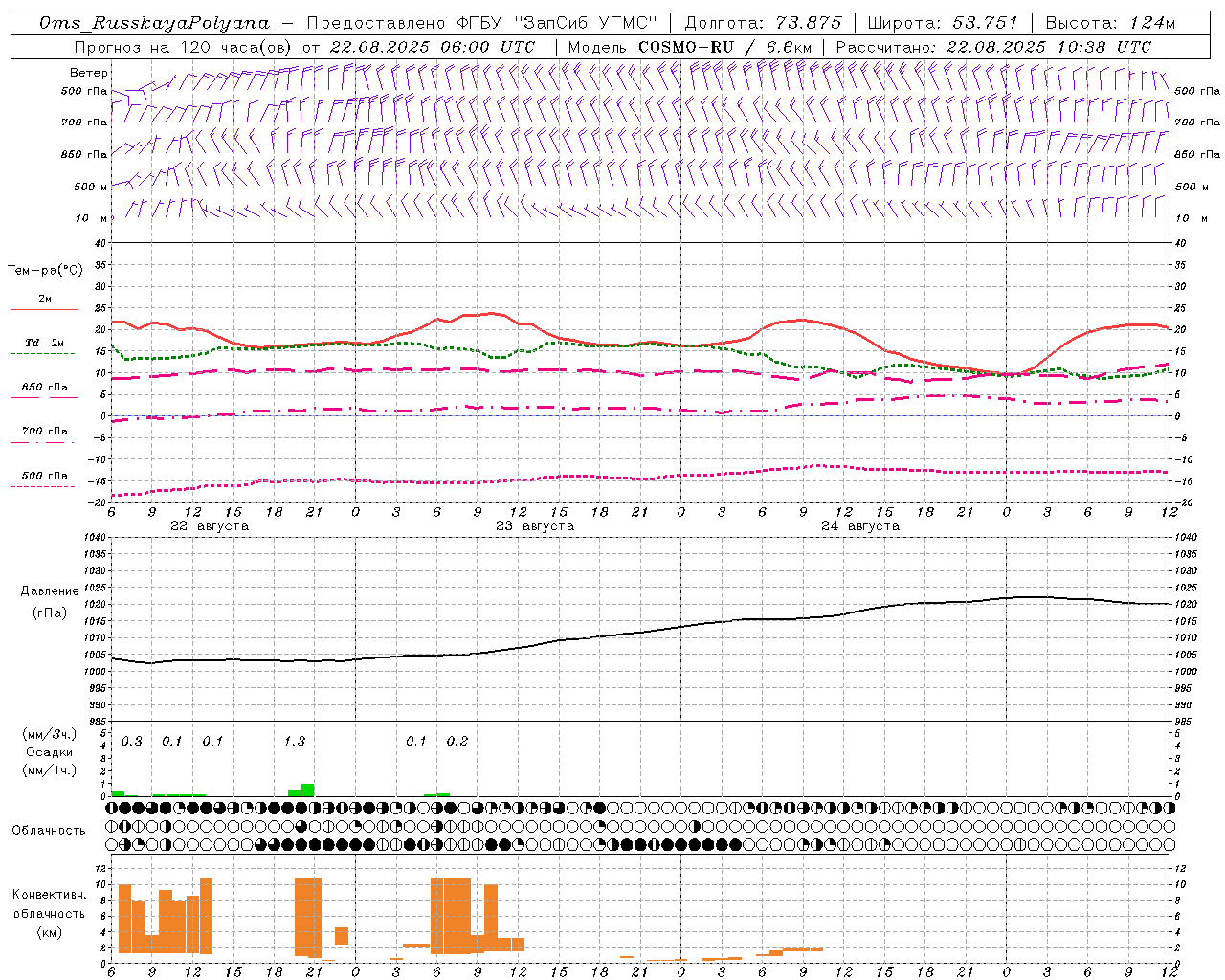Click the Рассчитано: 22.08.2025 10:38 UTC timestamp

pyautogui.click(x=993, y=47)
